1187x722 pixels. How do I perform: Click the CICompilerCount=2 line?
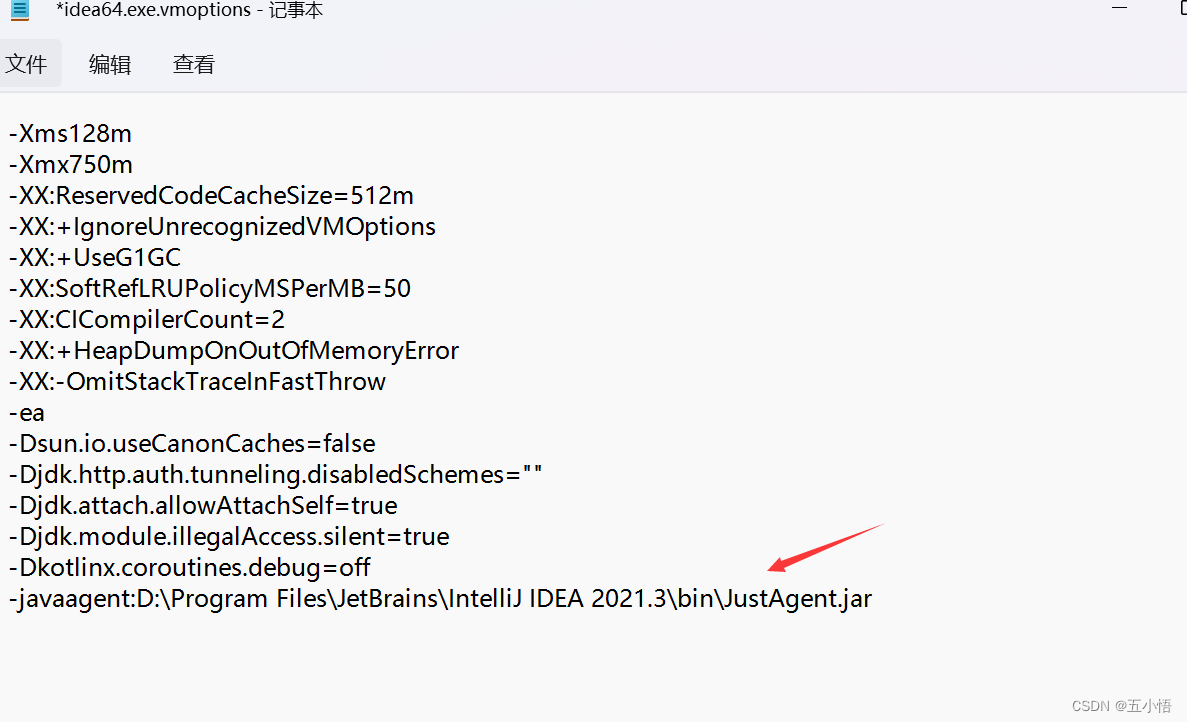click(147, 320)
